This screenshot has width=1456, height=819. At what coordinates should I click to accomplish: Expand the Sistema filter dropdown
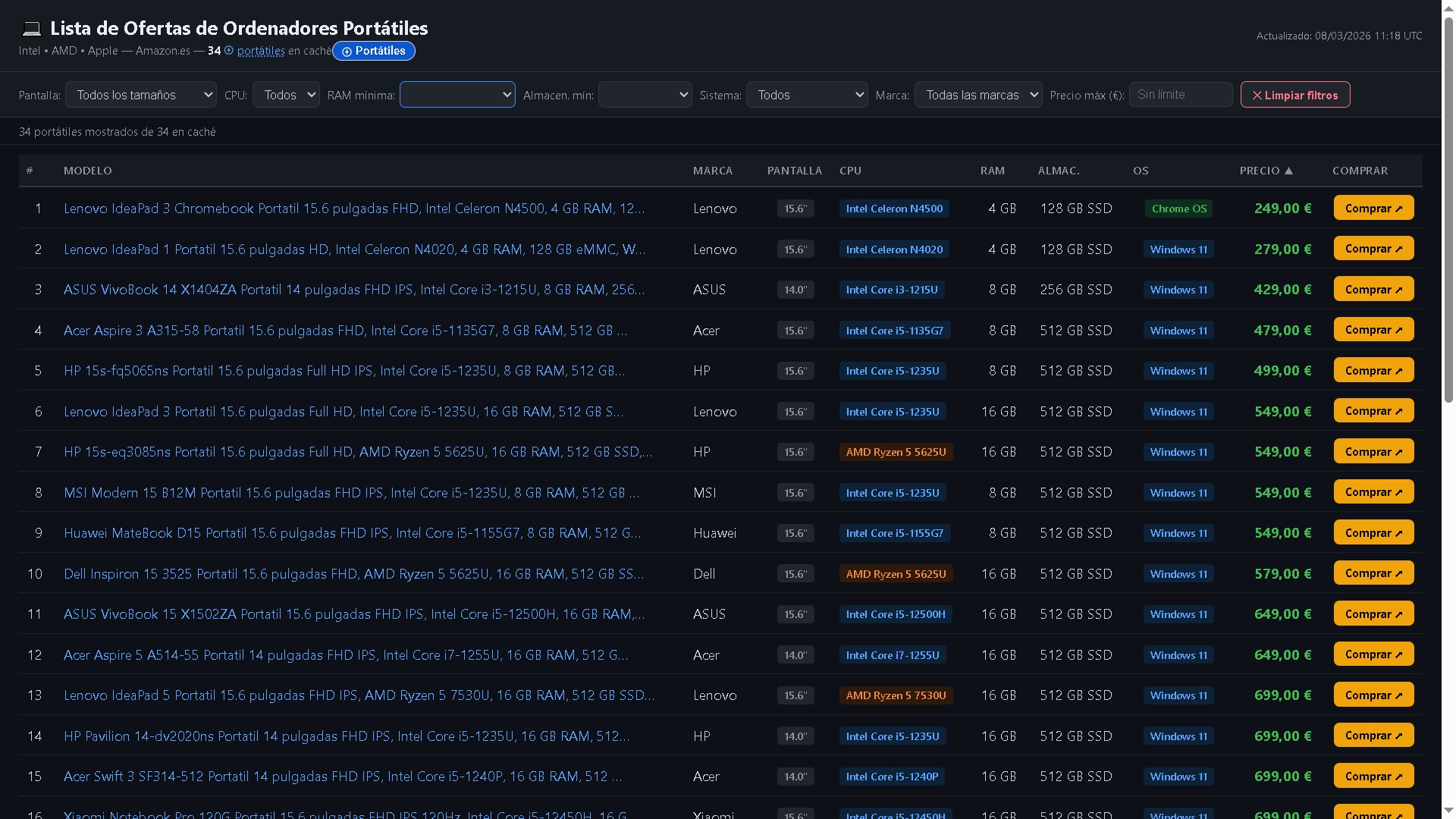pyautogui.click(x=807, y=95)
